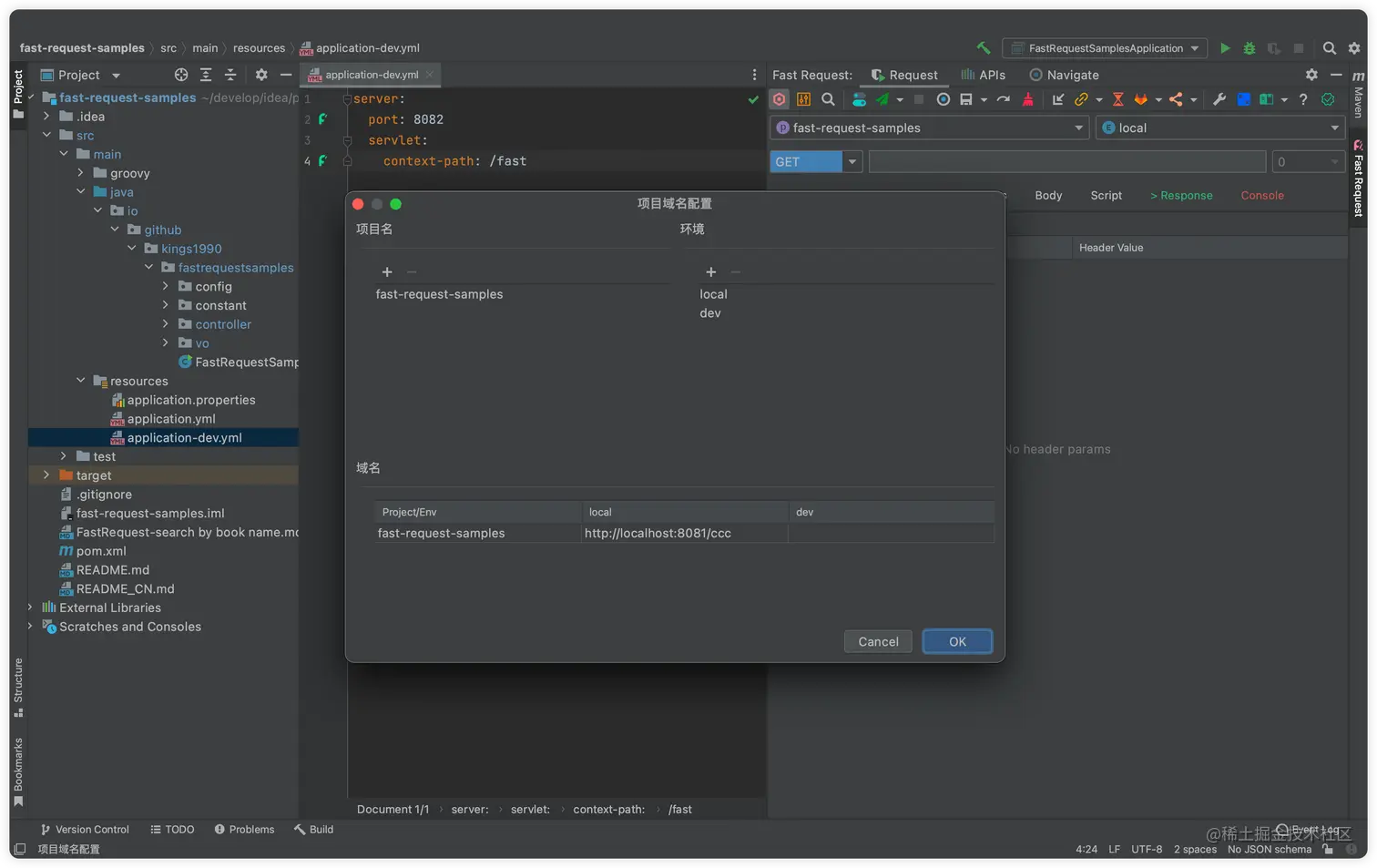Click the pink hexagon icon in Fast Request toolbar
Image resolution: width=1377 pixels, height=868 pixels.
780,99
